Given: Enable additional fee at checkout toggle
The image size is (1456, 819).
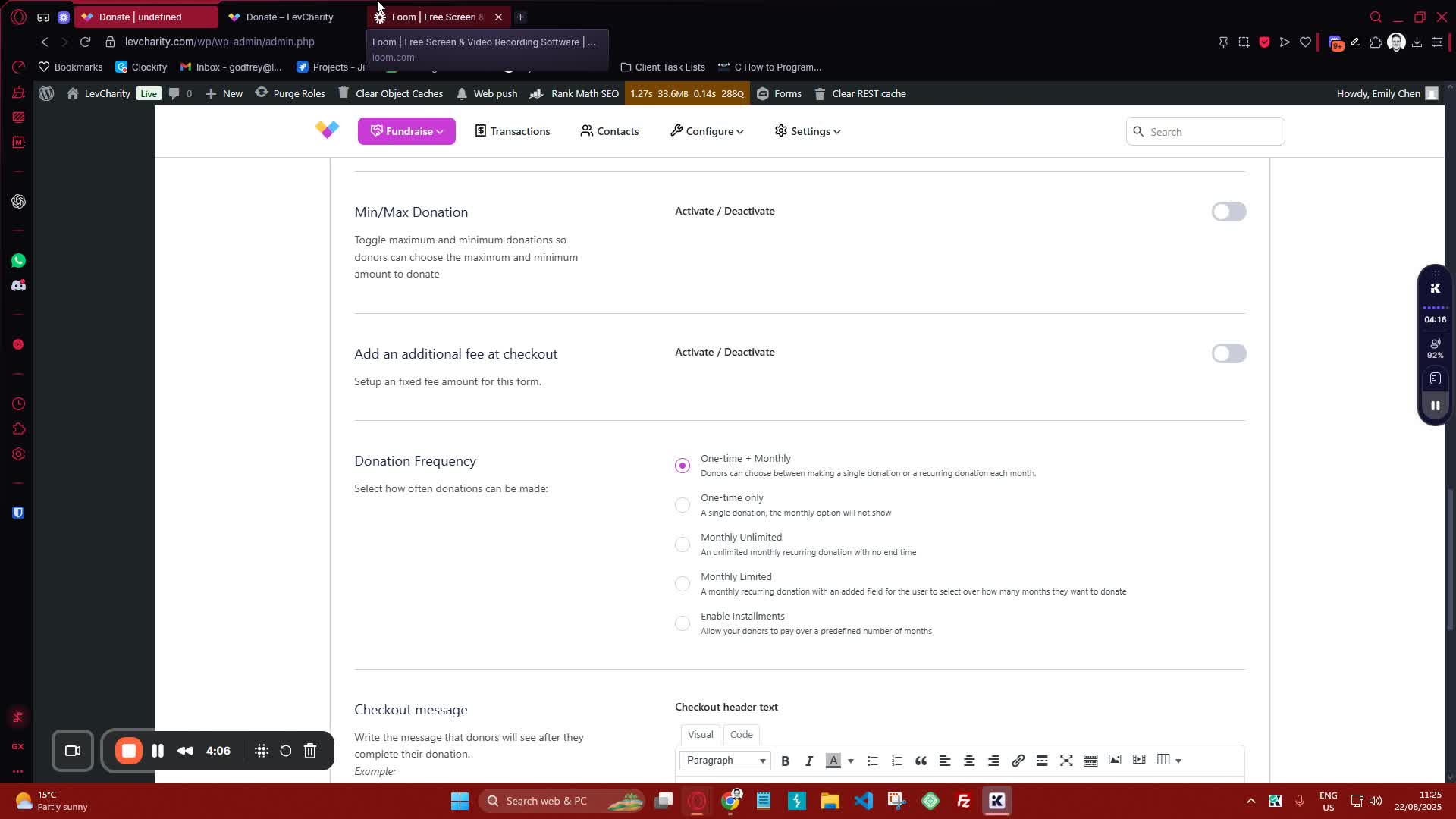Looking at the screenshot, I should point(1228,353).
